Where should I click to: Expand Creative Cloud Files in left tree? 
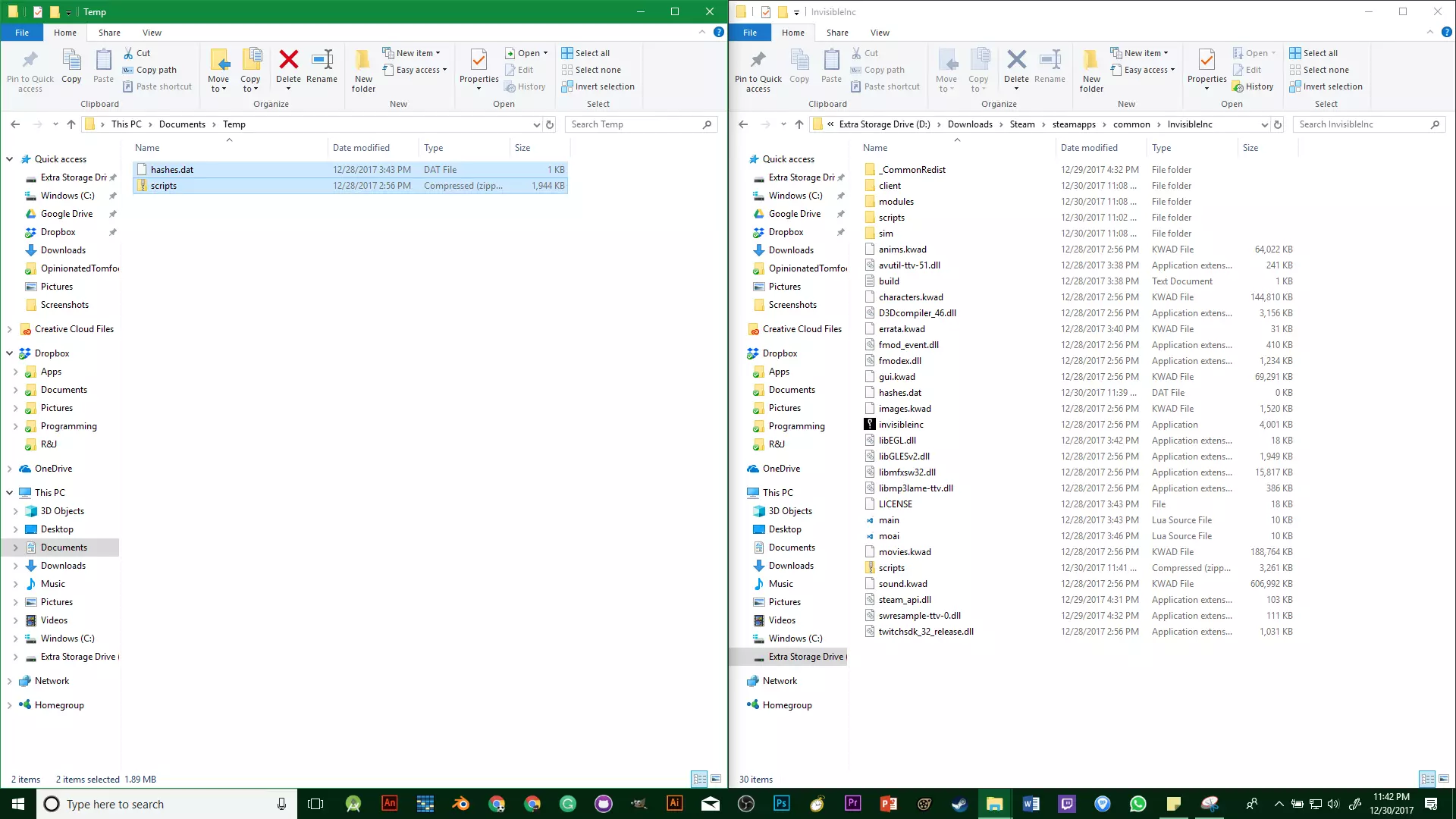[x=9, y=329]
